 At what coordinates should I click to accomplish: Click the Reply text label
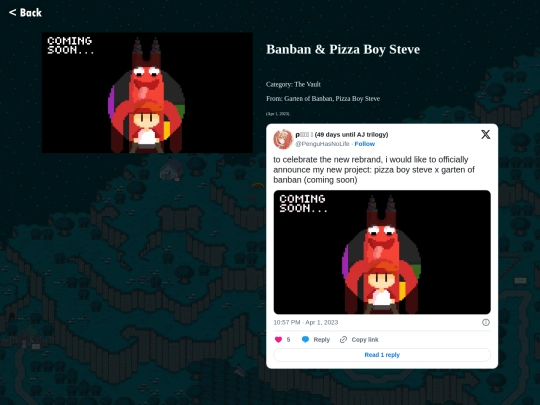322,340
